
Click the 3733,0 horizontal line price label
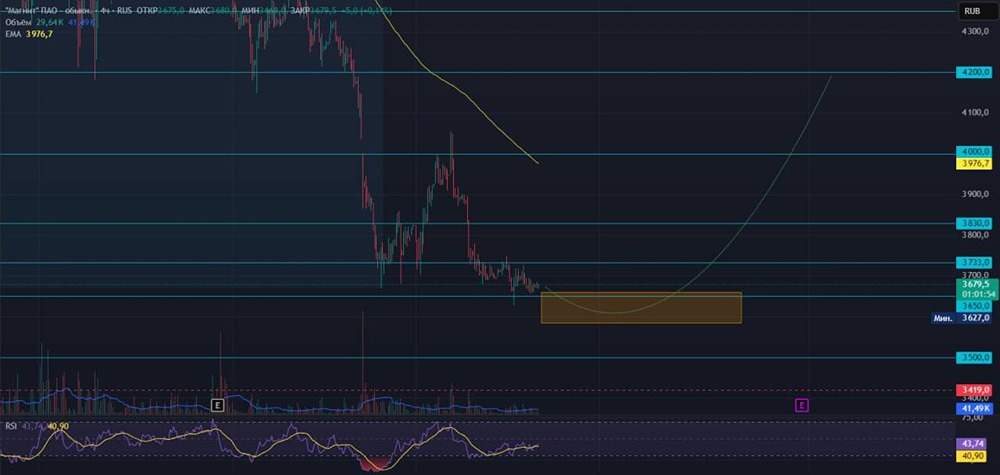pos(974,263)
